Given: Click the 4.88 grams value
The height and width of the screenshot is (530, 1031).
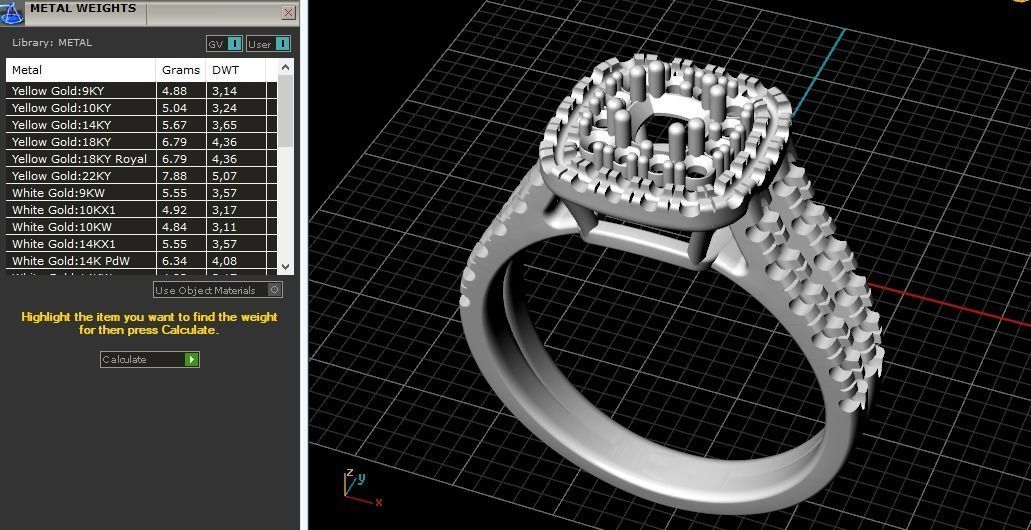Looking at the screenshot, I should (174, 91).
